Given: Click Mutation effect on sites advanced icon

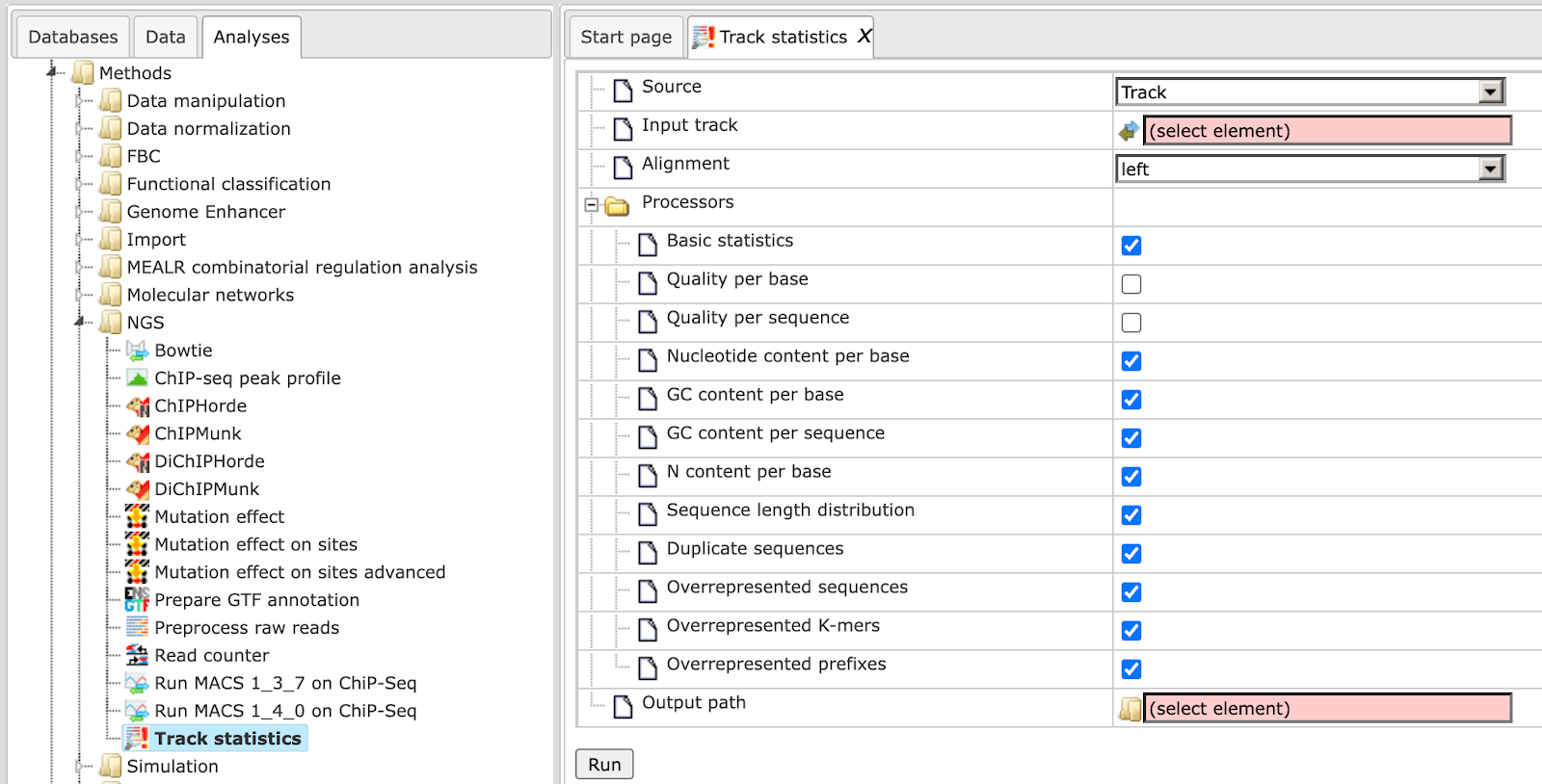Looking at the screenshot, I should pos(138,573).
